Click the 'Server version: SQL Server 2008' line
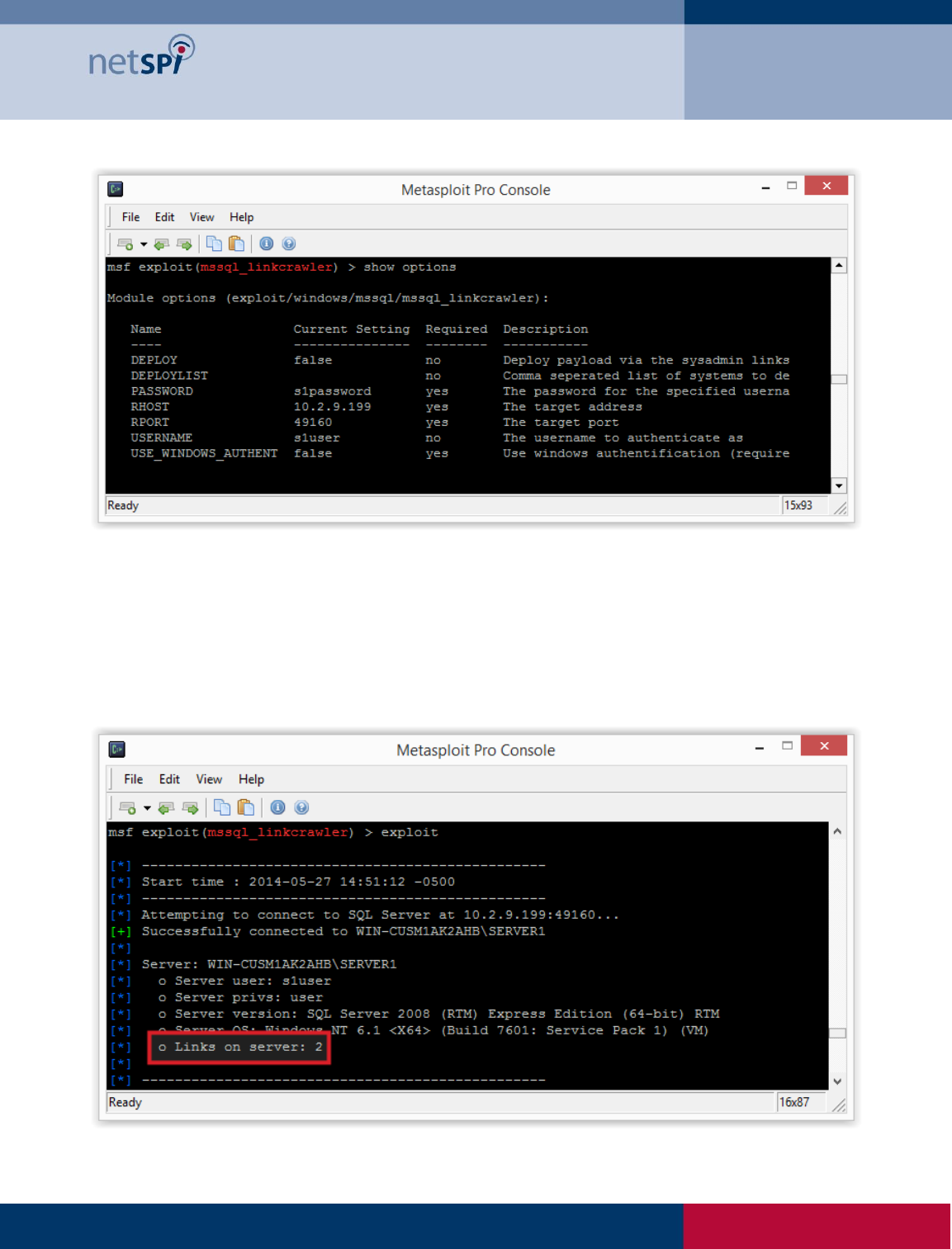This screenshot has height=1249, width=952. [x=438, y=1014]
